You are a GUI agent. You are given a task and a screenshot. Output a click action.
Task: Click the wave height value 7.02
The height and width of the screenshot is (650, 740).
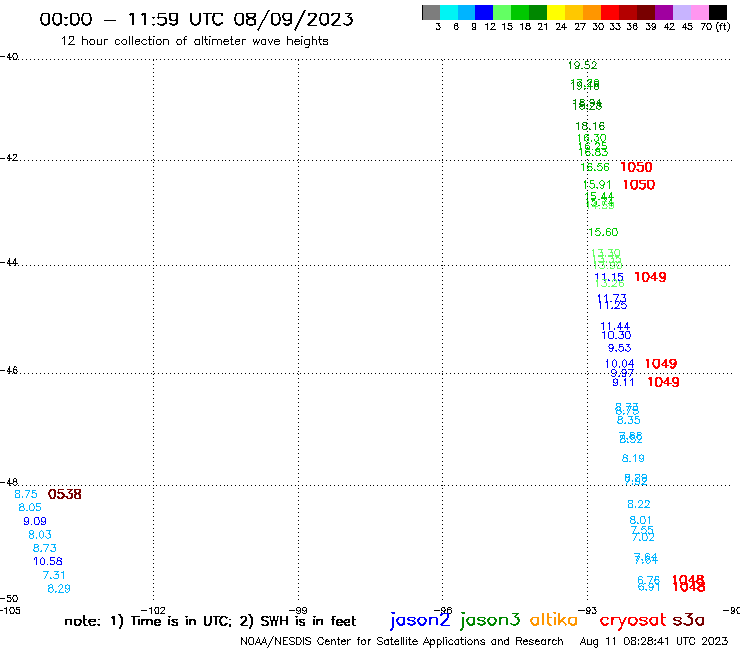point(643,537)
